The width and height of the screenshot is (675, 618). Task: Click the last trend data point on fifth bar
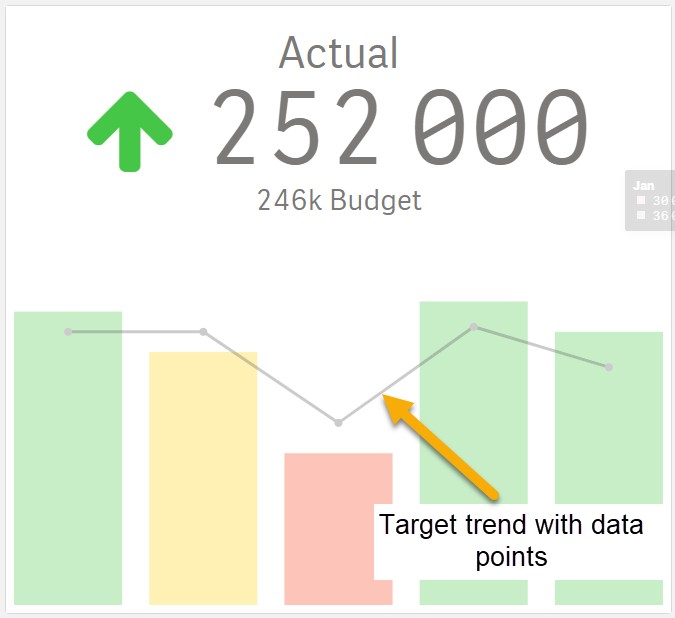coord(609,367)
